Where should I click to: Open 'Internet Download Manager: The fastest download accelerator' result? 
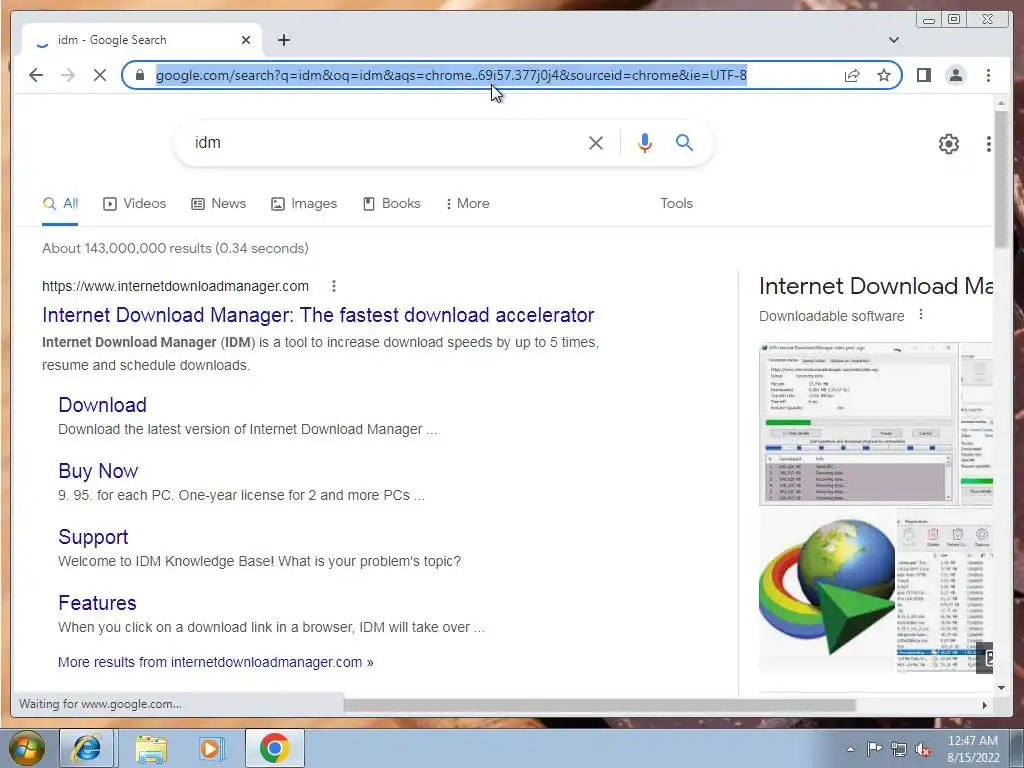pyautogui.click(x=318, y=315)
